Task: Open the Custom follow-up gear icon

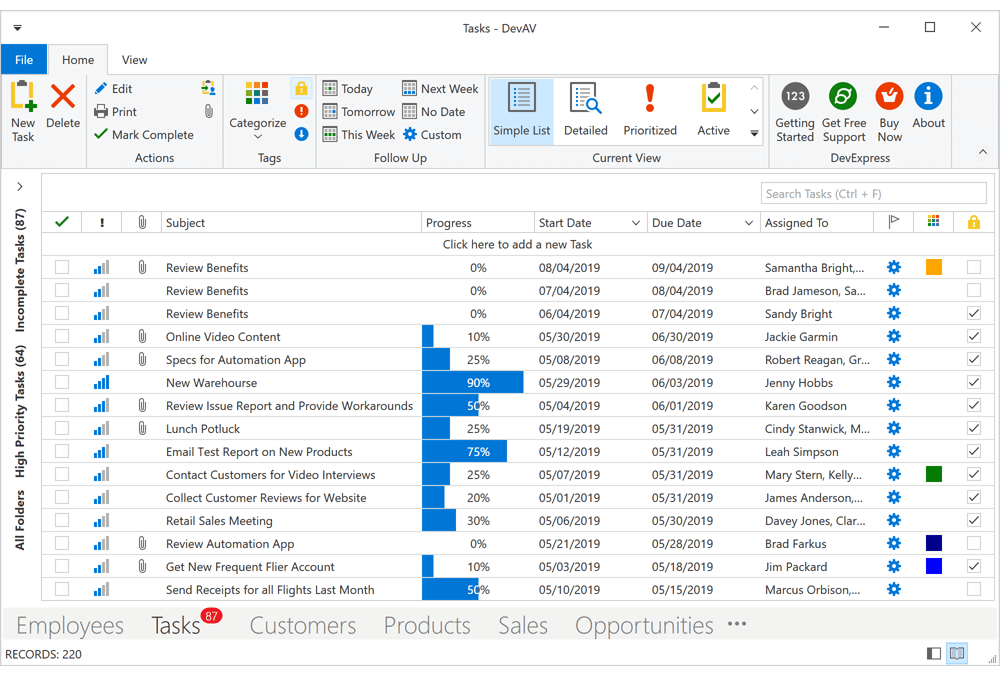Action: pyautogui.click(x=408, y=134)
